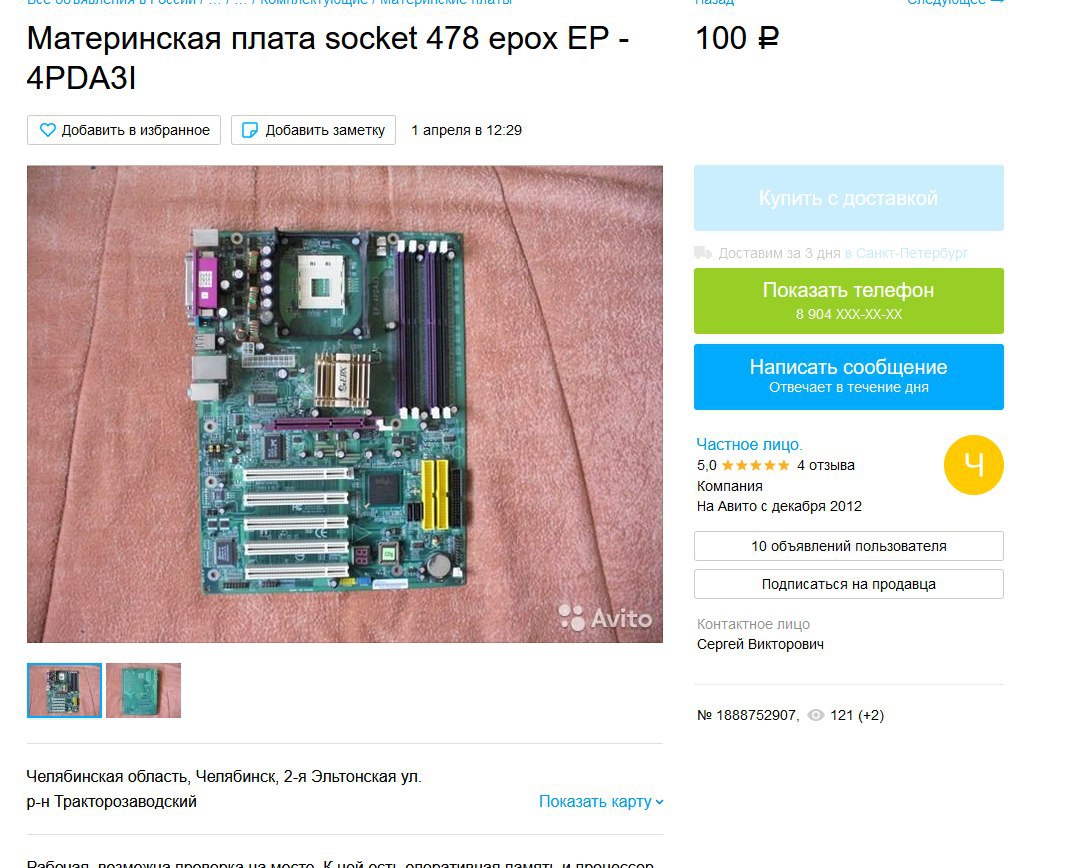Click Написать сообщение button
The image size is (1080, 868).
[x=849, y=377]
